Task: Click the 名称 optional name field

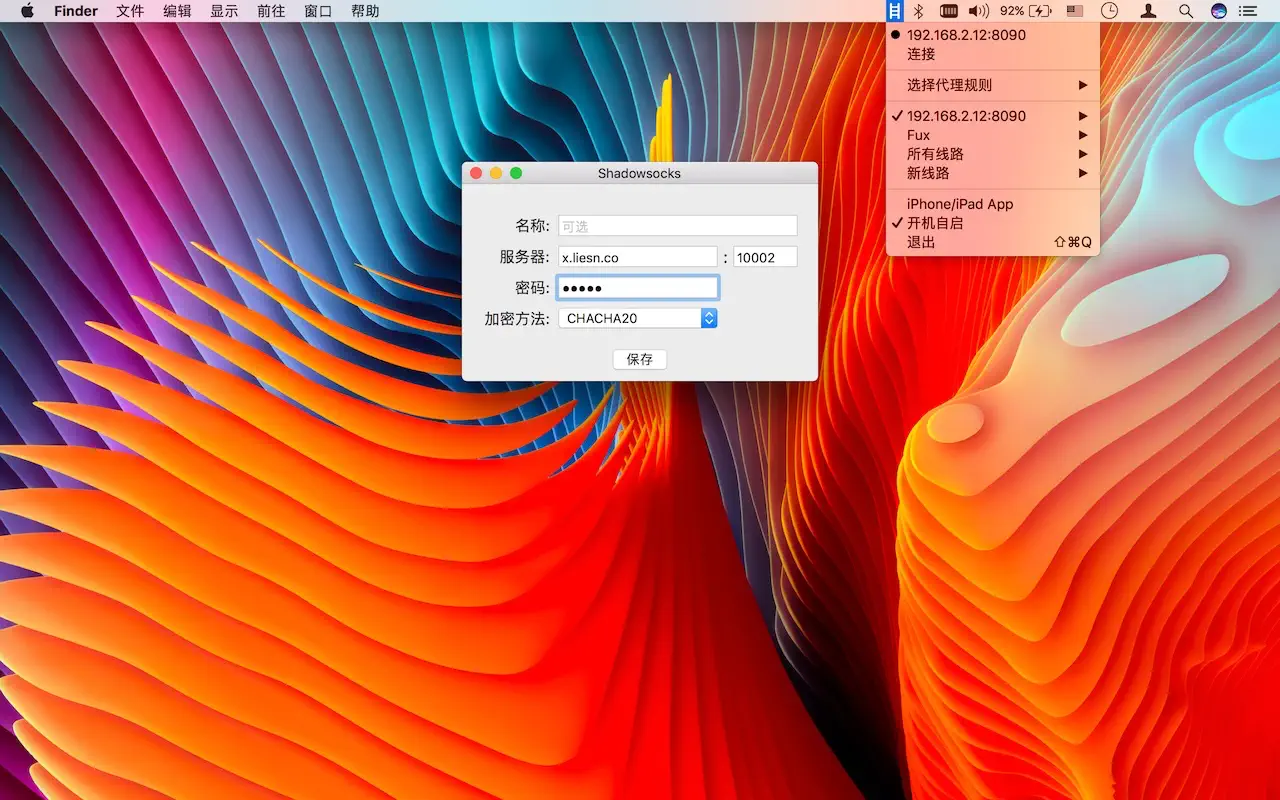Action: coord(678,225)
